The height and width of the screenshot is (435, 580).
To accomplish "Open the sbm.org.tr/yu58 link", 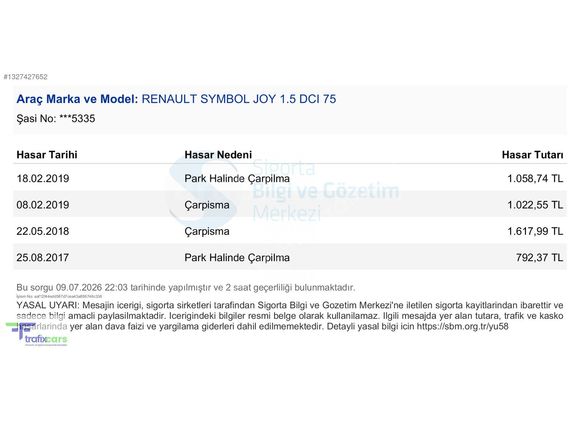I will (x=462, y=327).
